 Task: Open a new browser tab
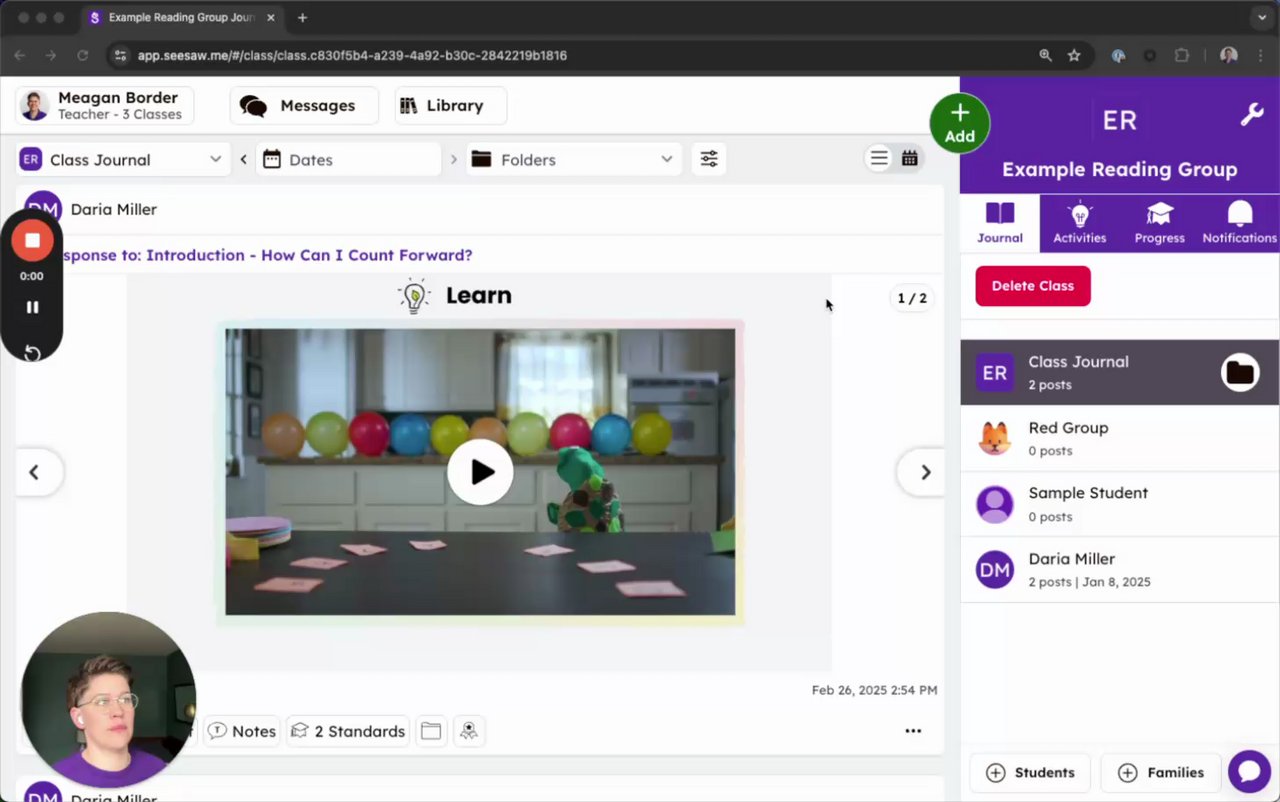(302, 18)
